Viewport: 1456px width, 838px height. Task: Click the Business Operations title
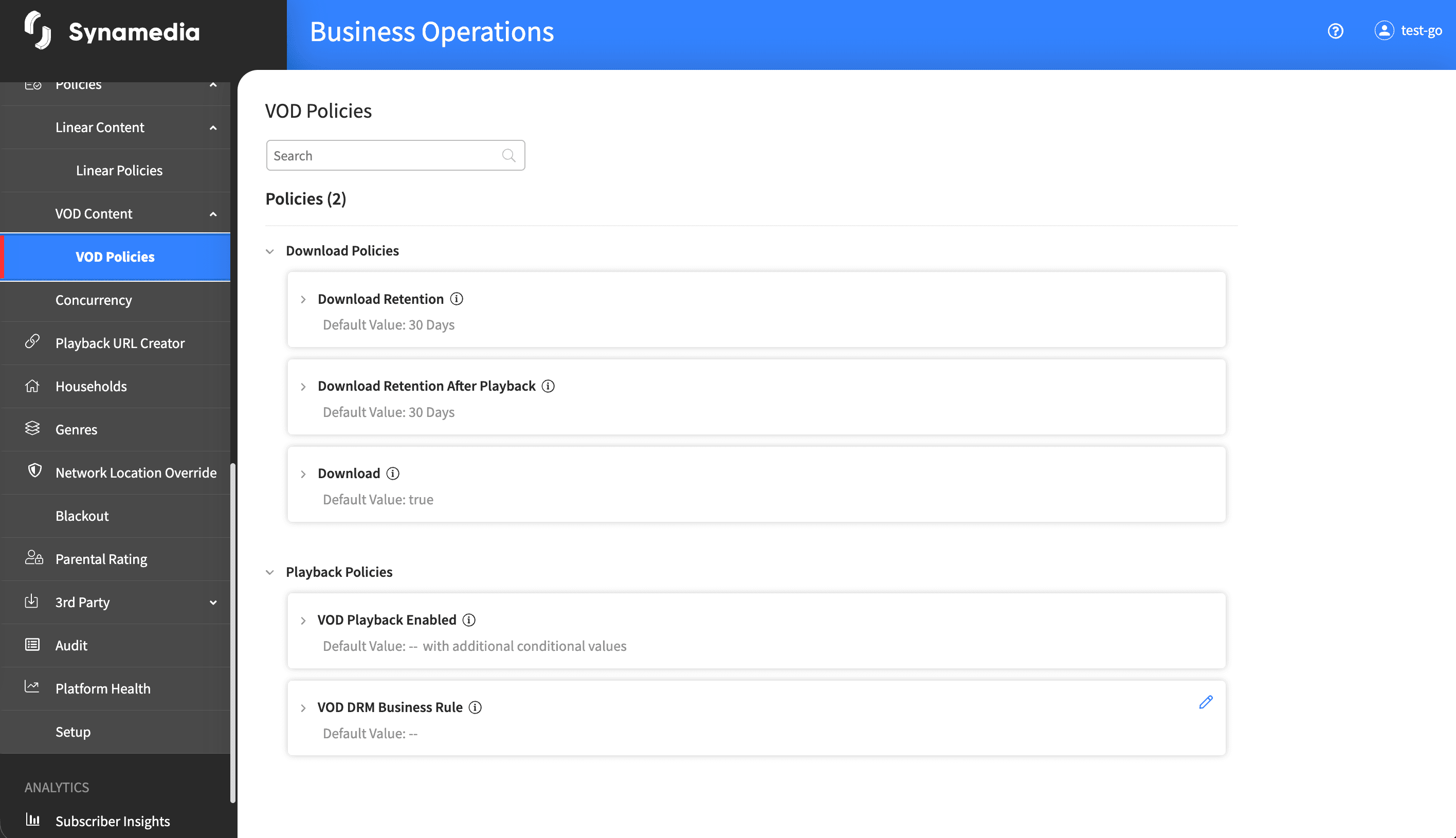pyautogui.click(x=432, y=32)
